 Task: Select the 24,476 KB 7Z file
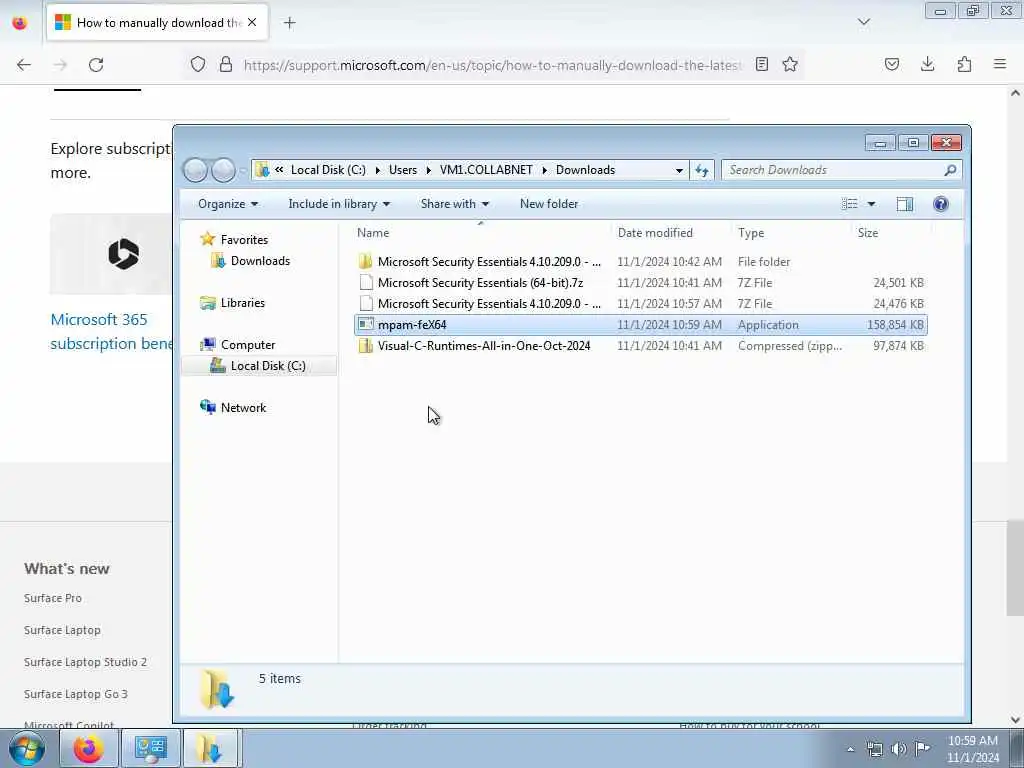click(x=641, y=304)
